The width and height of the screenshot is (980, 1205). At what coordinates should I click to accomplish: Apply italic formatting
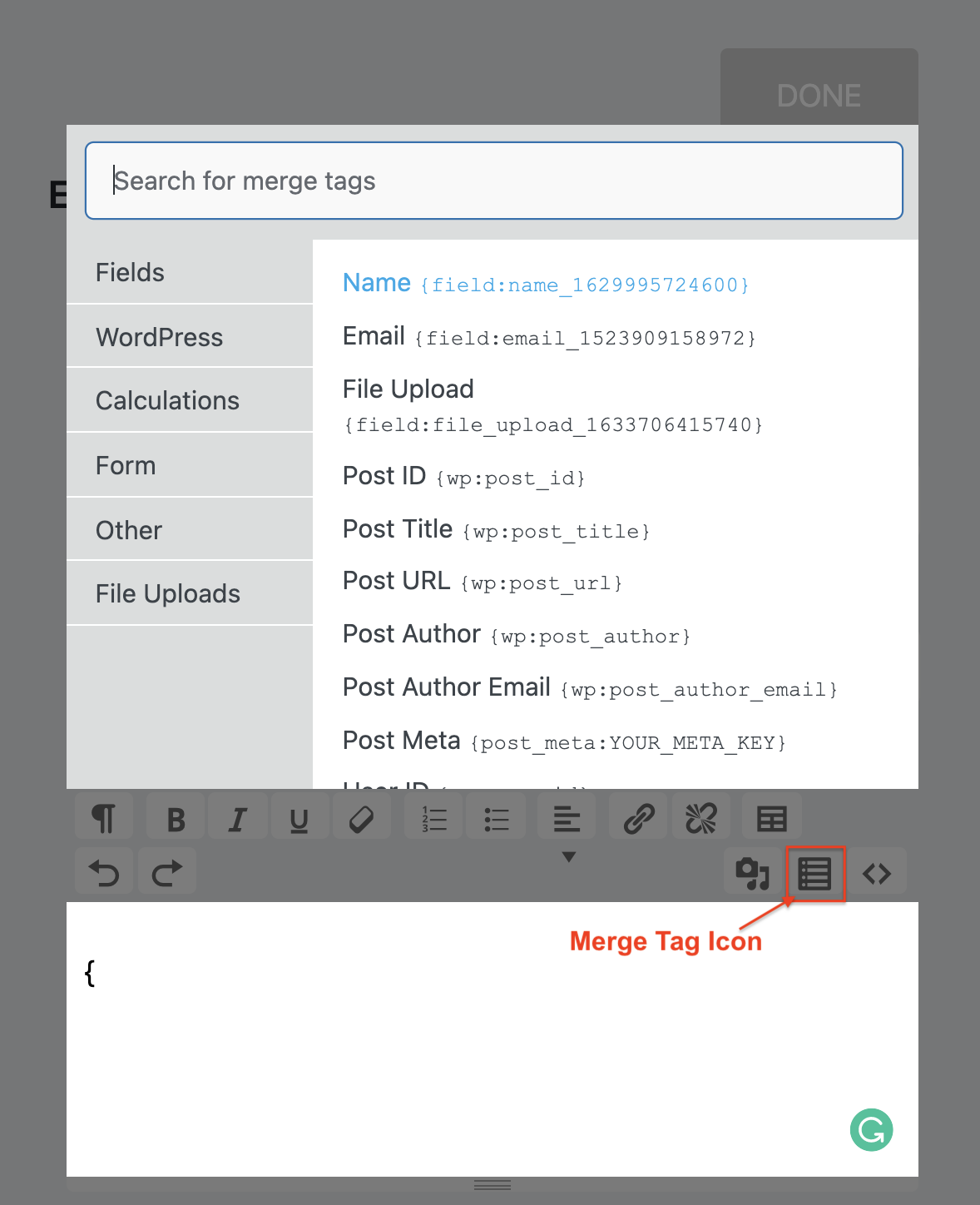(x=238, y=817)
